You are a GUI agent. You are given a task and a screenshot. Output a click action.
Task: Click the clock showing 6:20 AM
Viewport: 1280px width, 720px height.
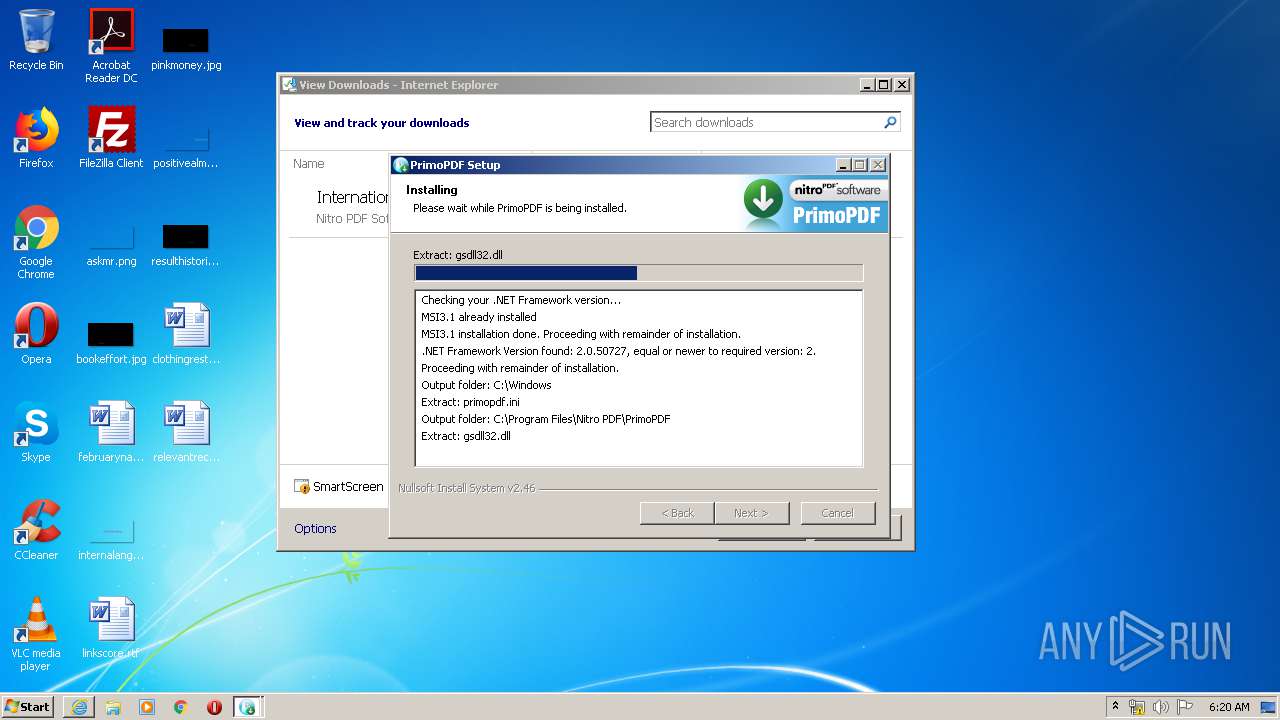(1229, 707)
